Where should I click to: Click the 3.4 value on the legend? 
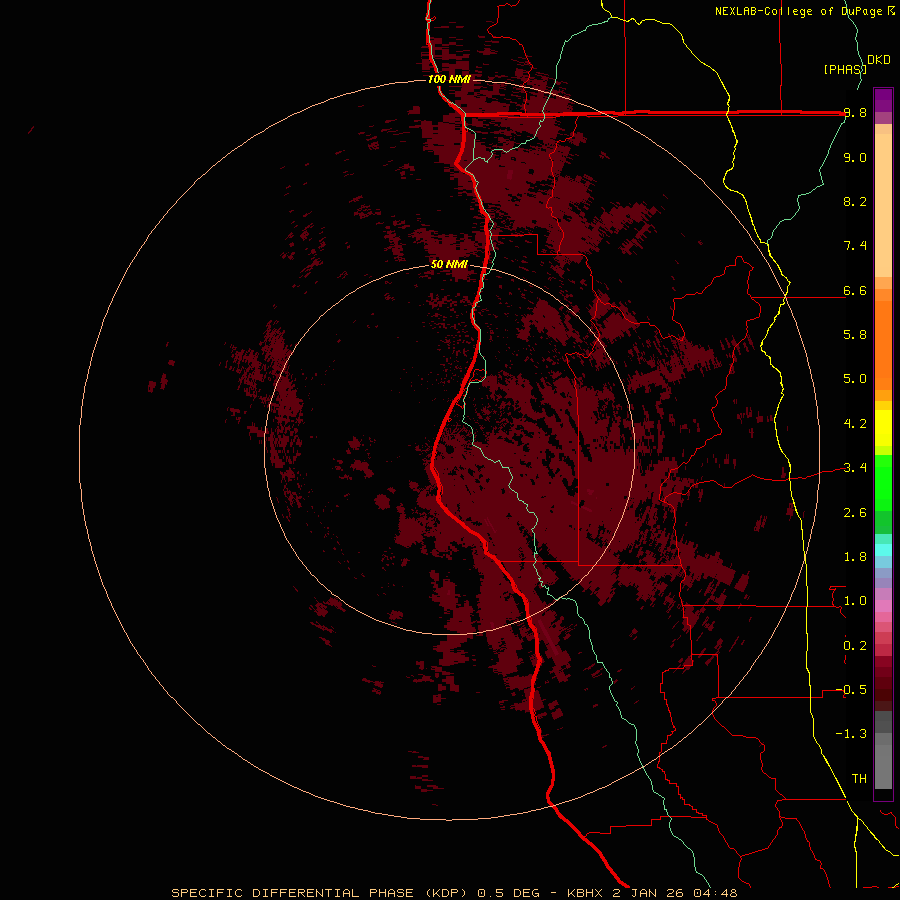click(855, 468)
